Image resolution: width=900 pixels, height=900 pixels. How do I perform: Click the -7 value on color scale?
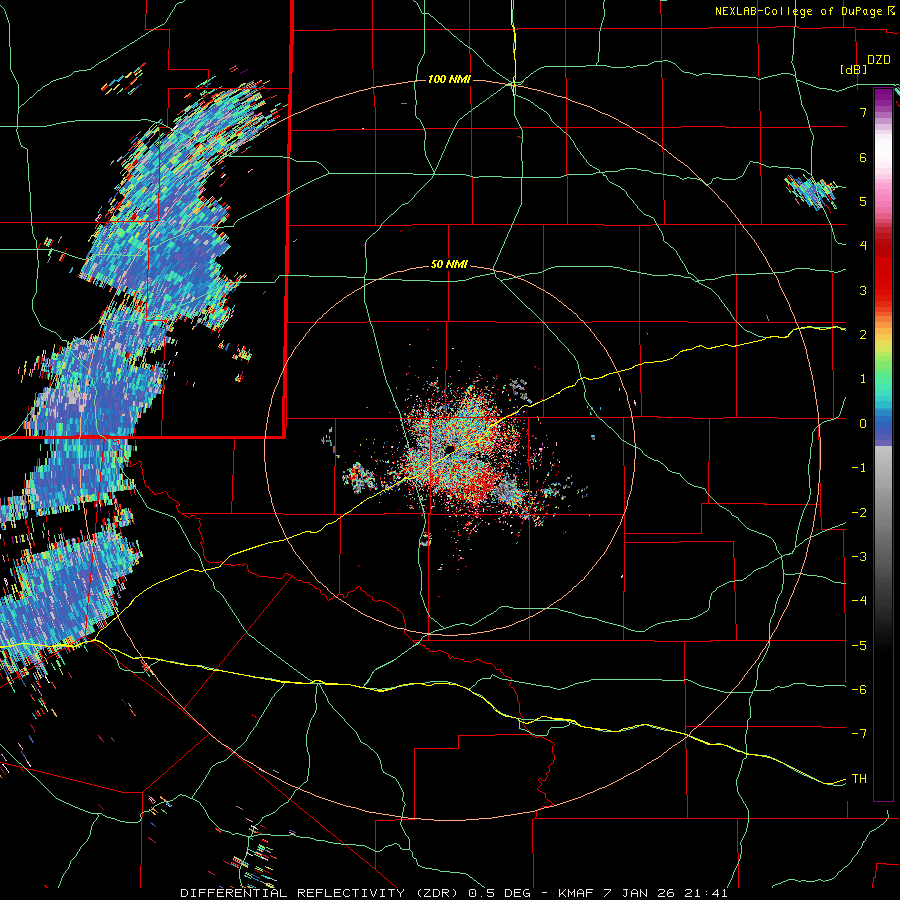[x=859, y=734]
